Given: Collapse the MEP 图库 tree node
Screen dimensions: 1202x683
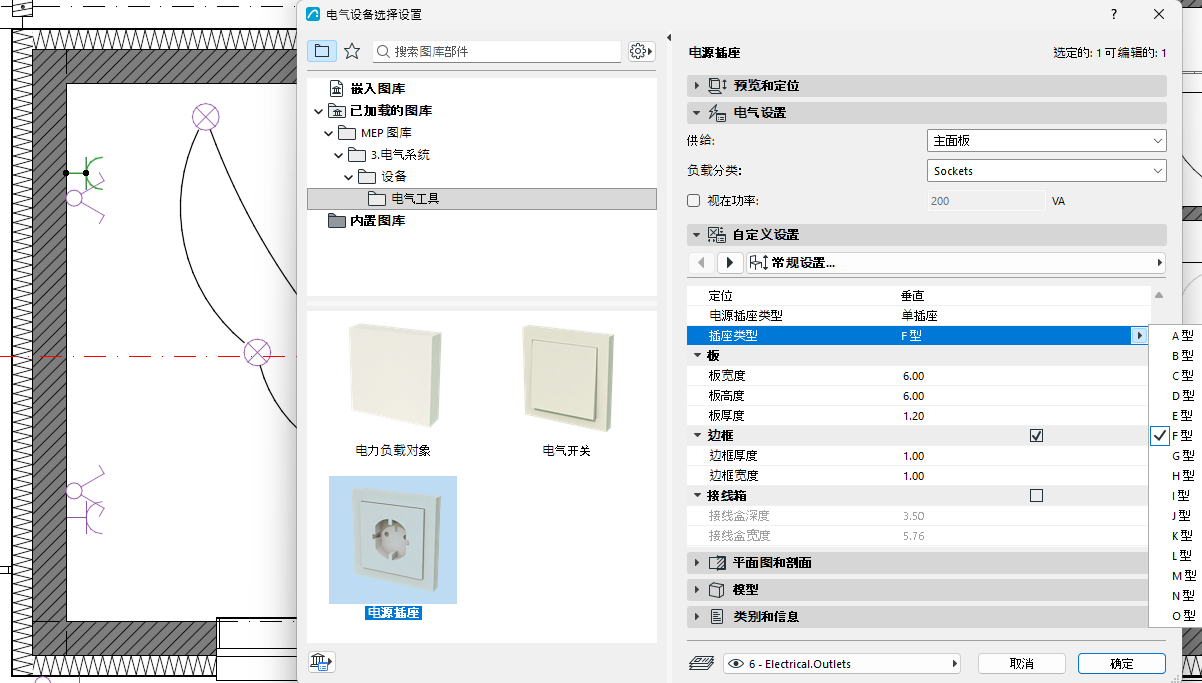Looking at the screenshot, I should [328, 133].
